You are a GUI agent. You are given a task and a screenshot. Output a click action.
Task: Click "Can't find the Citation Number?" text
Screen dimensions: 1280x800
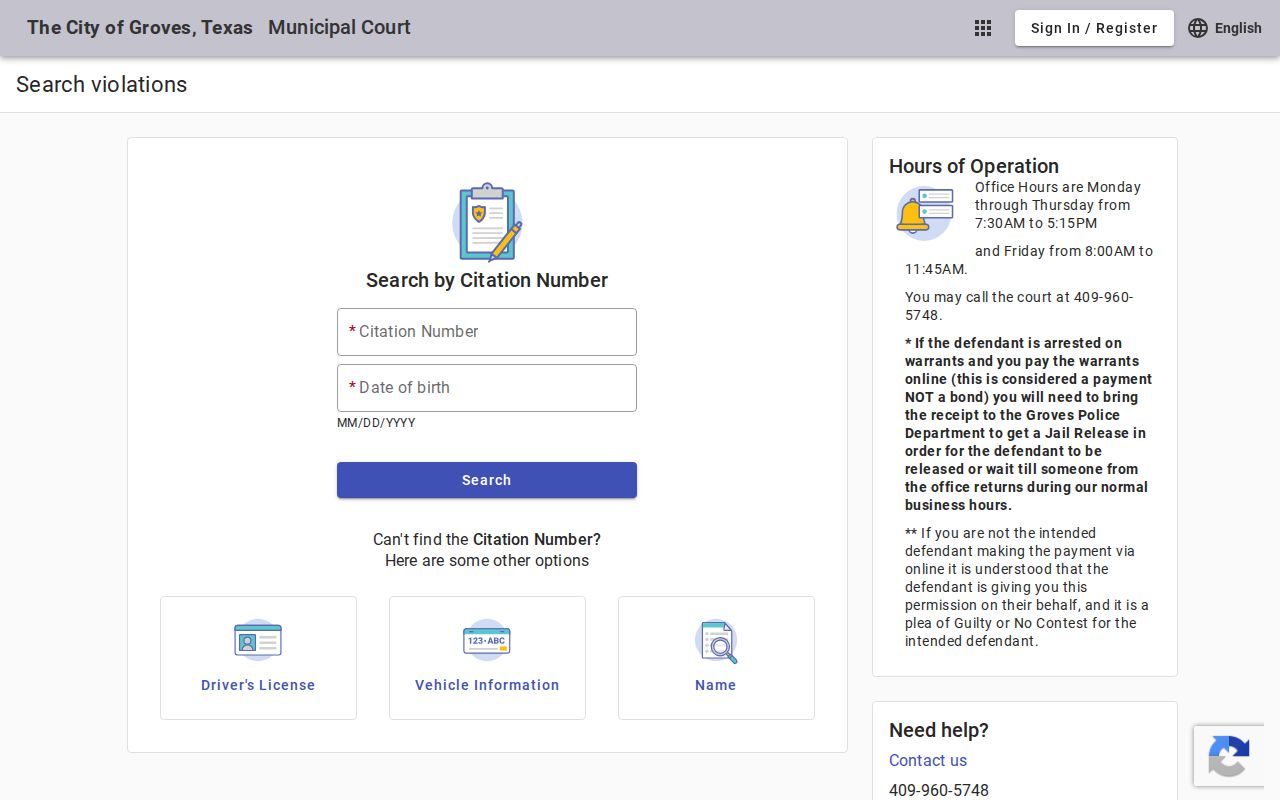pos(487,539)
